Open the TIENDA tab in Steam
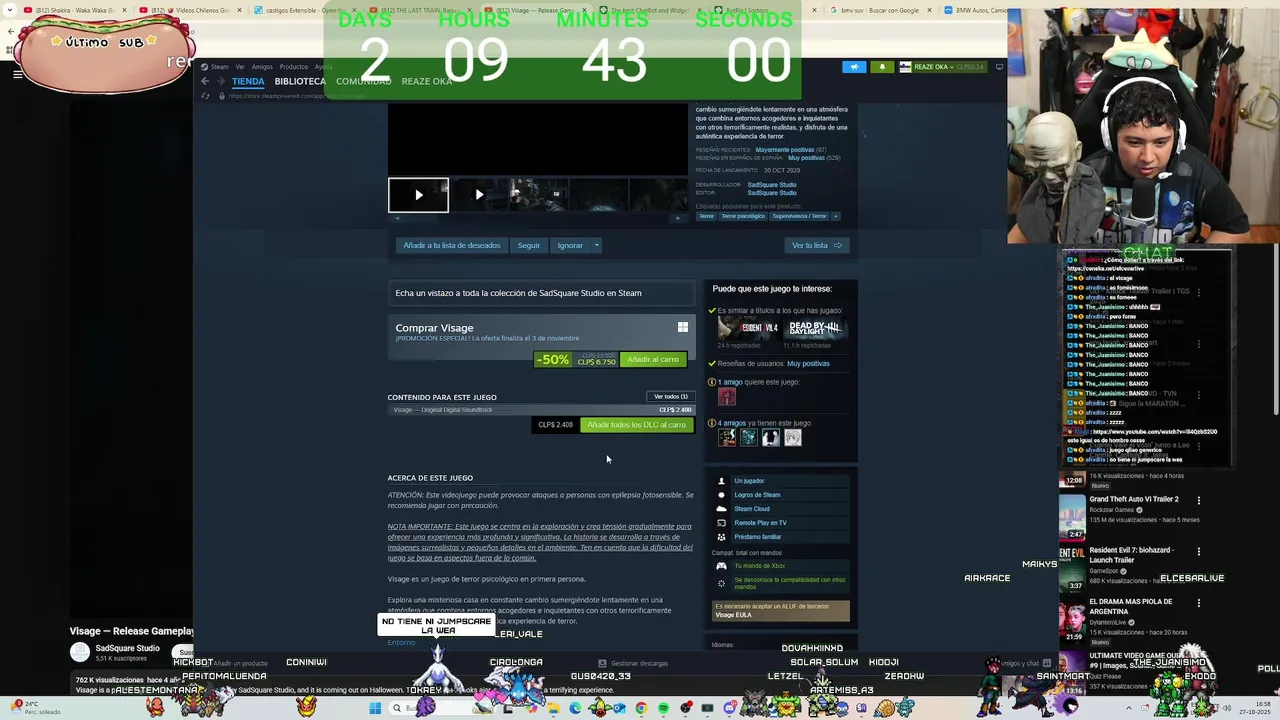Viewport: 1280px width, 720px height. click(x=248, y=81)
